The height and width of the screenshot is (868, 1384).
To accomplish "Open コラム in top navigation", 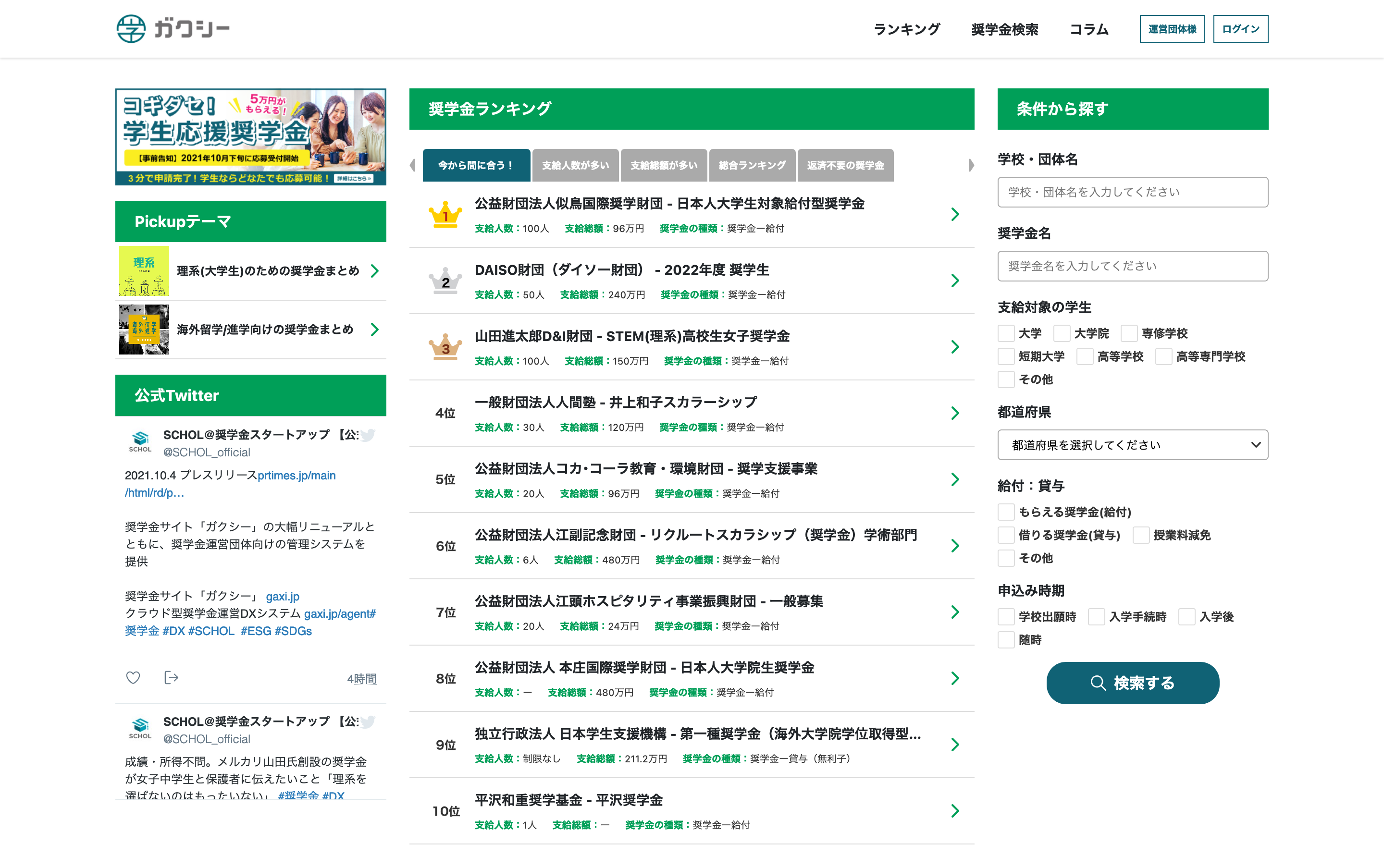I will coord(1089,29).
